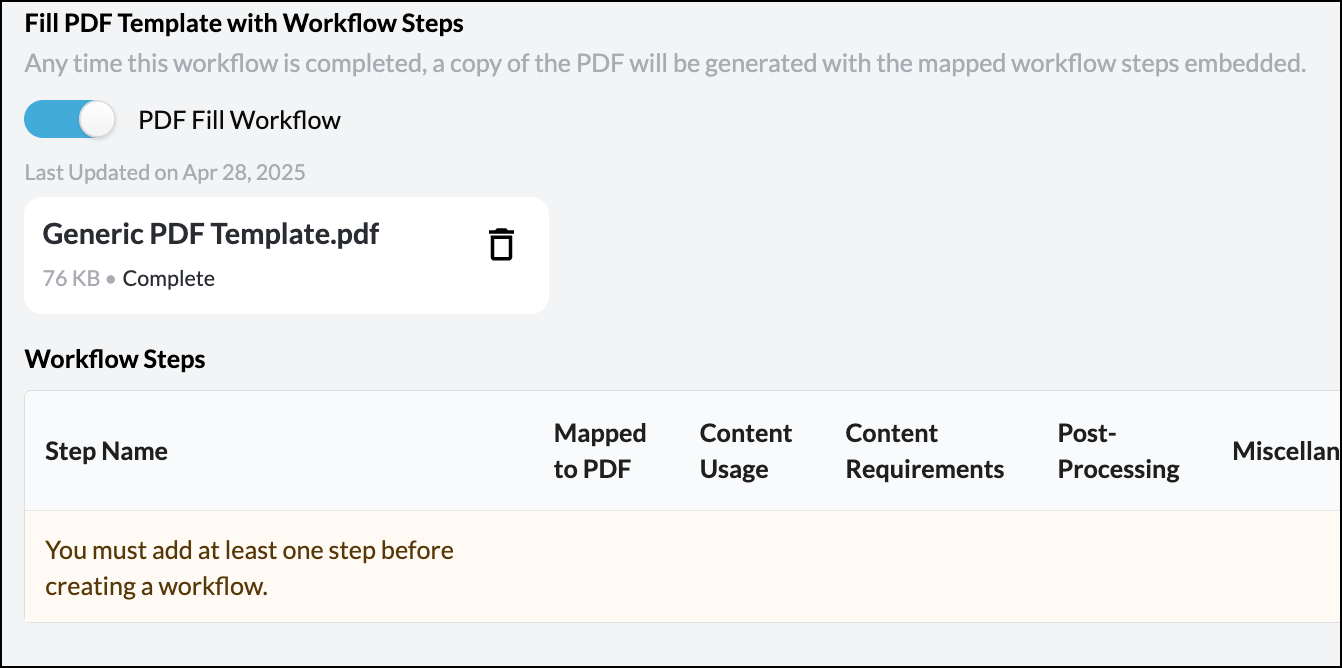Click the Content Requirements column header
This screenshot has width=1342, height=668.
(925, 451)
